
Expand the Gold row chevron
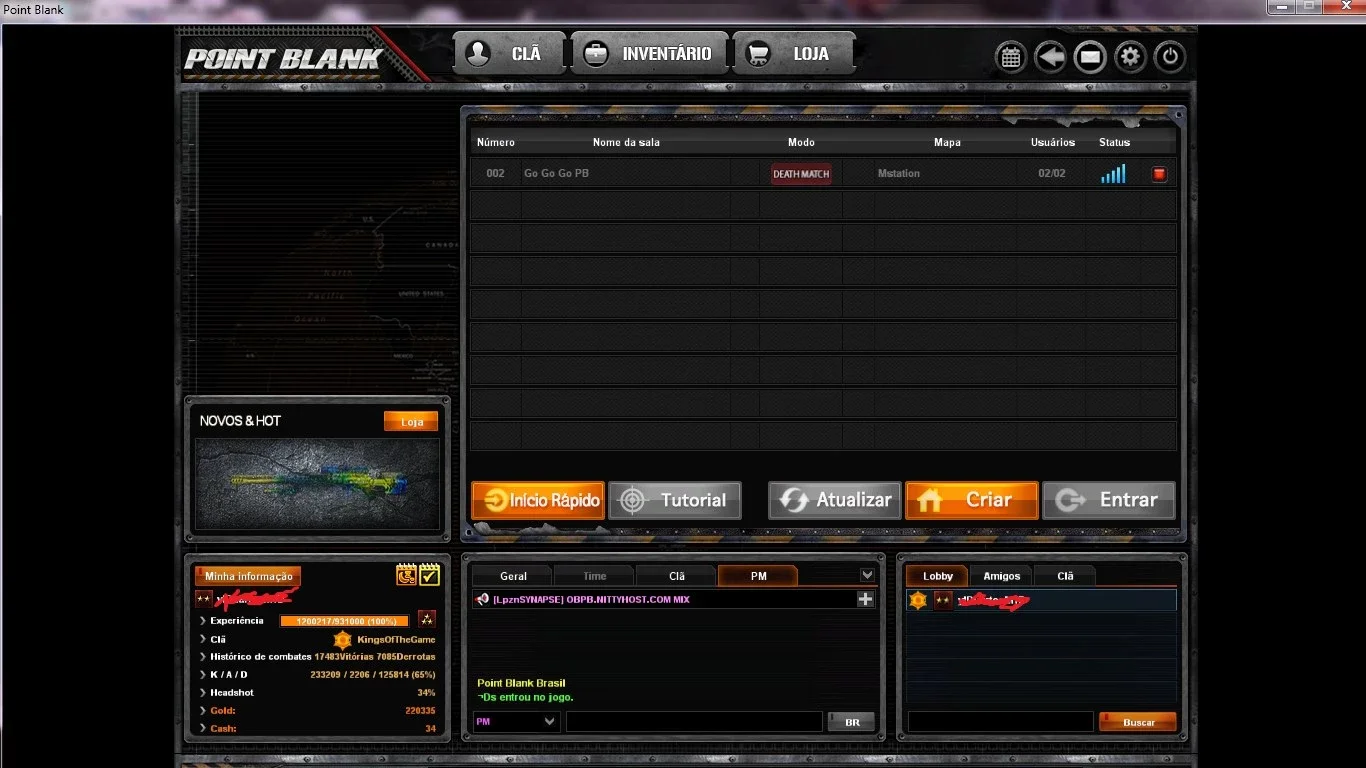coord(202,711)
